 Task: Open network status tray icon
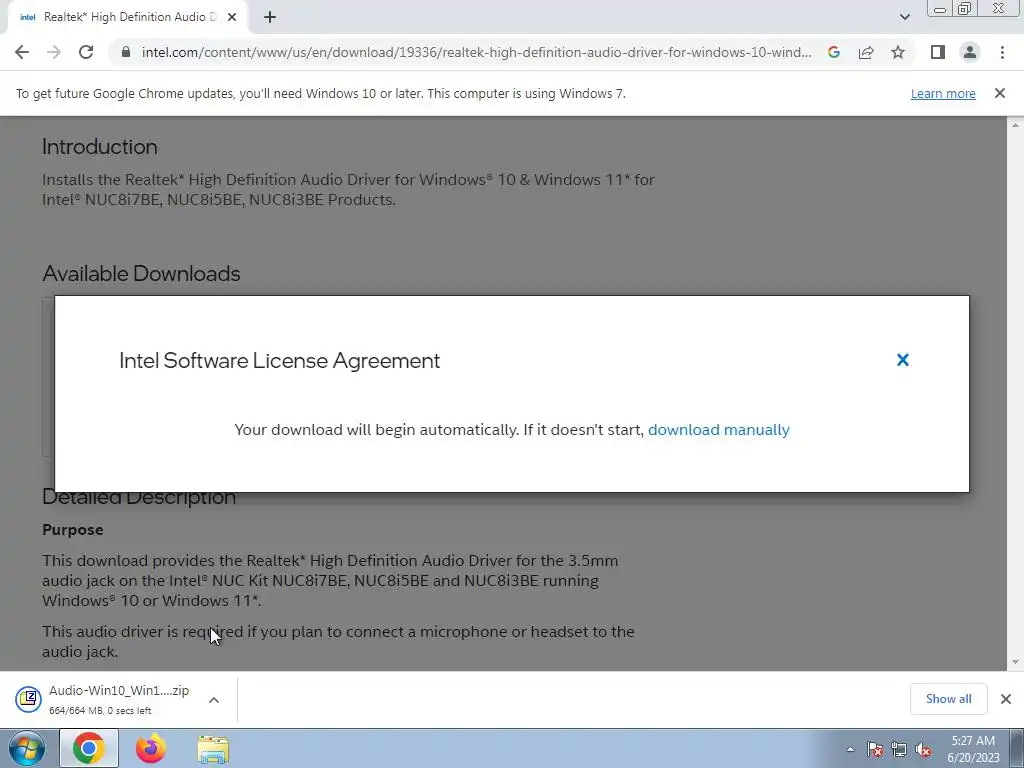click(x=899, y=750)
